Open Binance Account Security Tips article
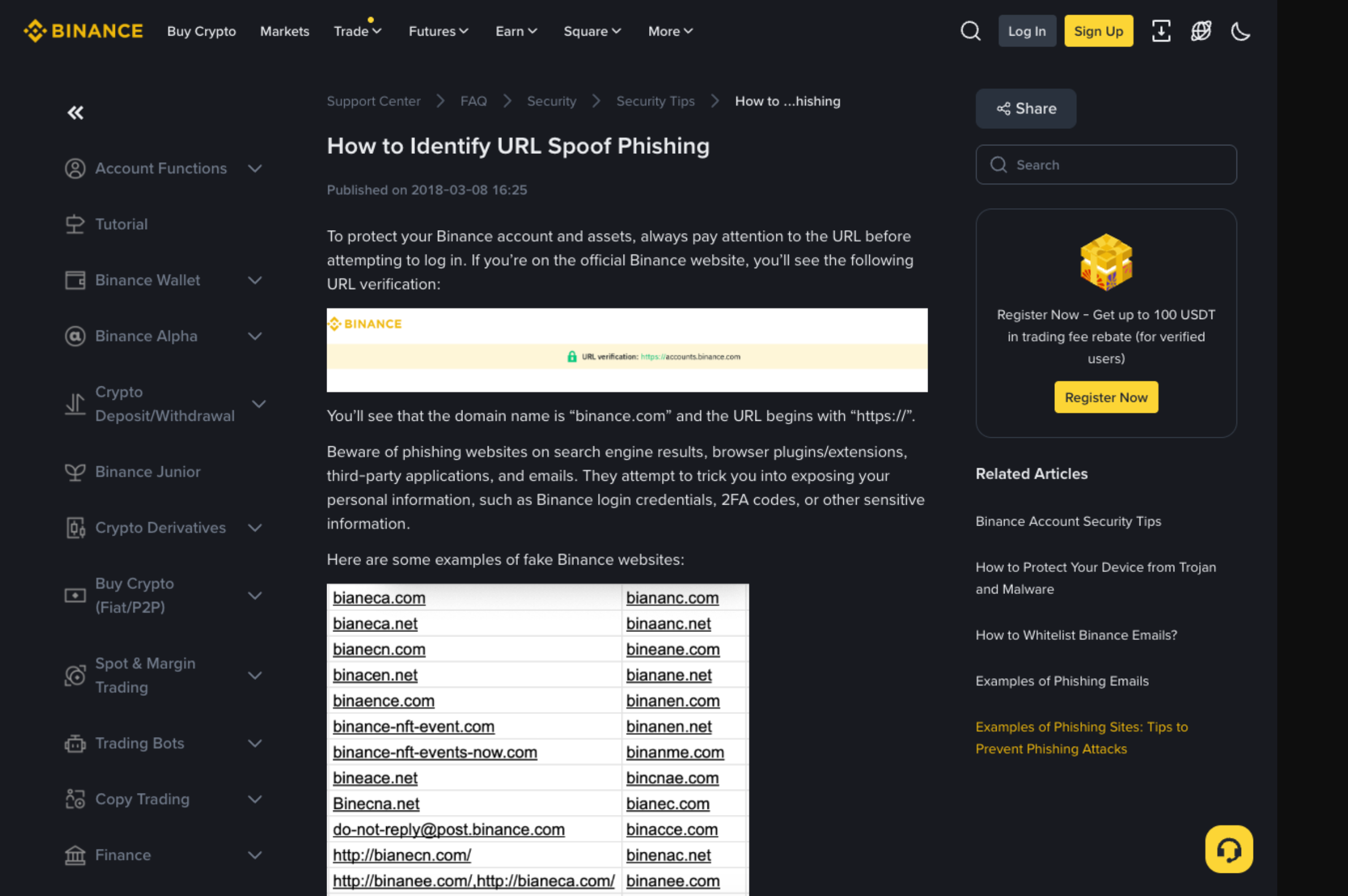 [1068, 521]
